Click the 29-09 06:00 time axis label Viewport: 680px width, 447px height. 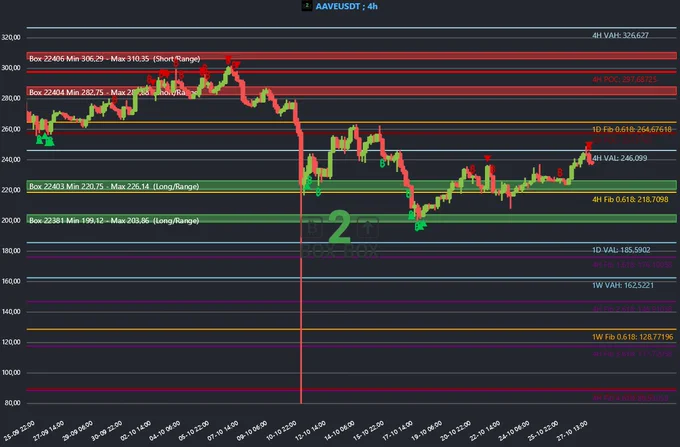point(77,431)
